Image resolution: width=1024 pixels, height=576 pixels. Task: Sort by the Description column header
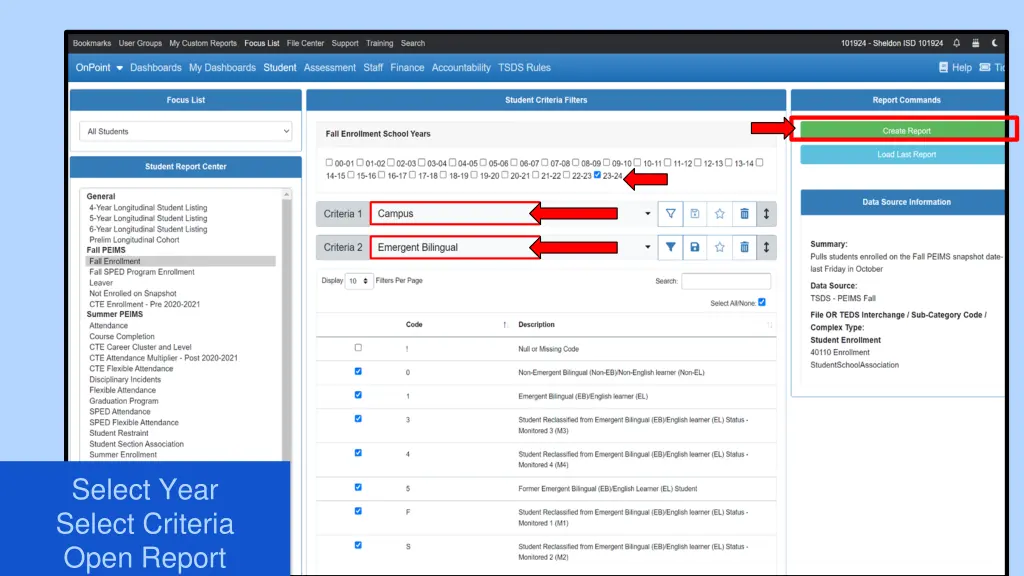click(536, 325)
